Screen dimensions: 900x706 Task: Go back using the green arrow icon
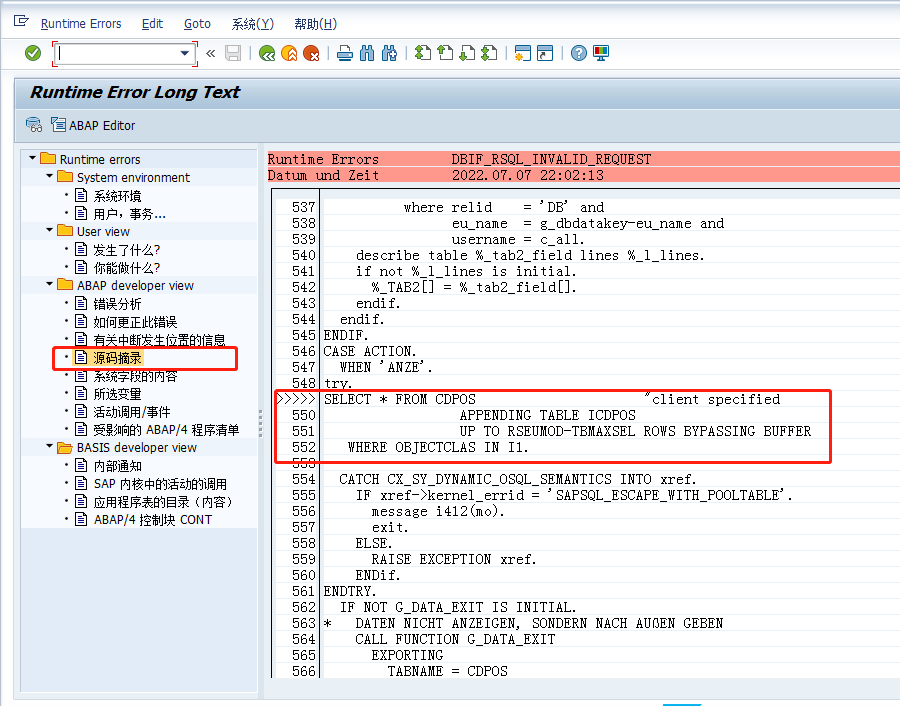[x=266, y=54]
